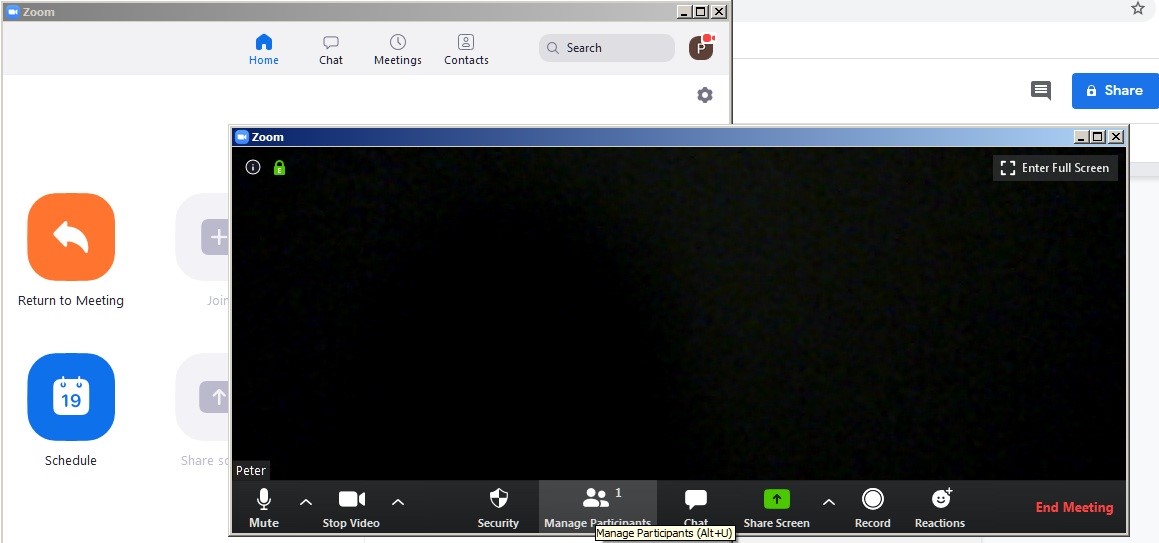Screen dimensions: 1159x543
Task: Click the Join plus button behind meeting window
Action: (x=204, y=236)
